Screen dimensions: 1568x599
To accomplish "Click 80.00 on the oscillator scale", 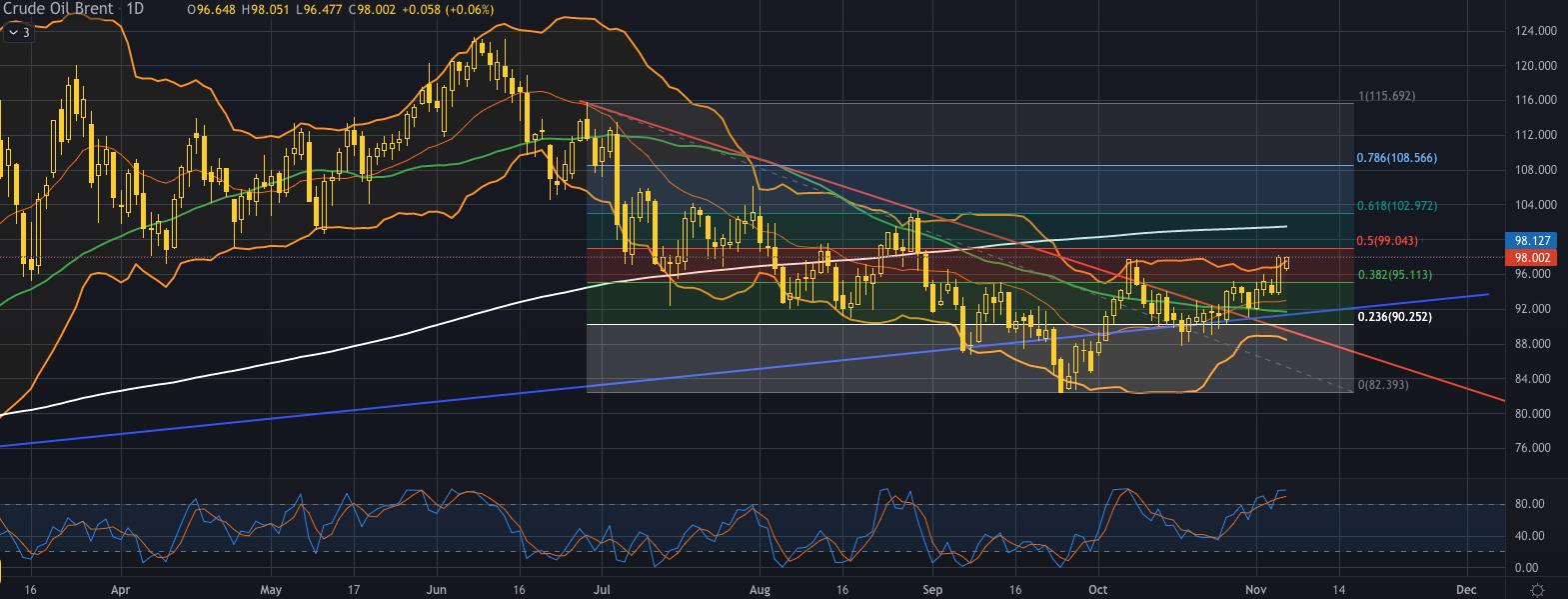I will tap(1529, 504).
